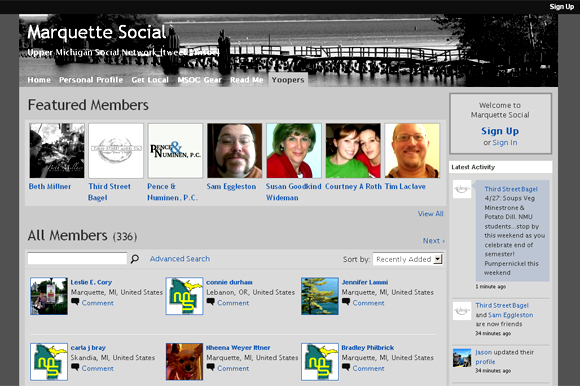The height and width of the screenshot is (386, 580).
Task: Open Advanced Search link
Action: (180, 259)
